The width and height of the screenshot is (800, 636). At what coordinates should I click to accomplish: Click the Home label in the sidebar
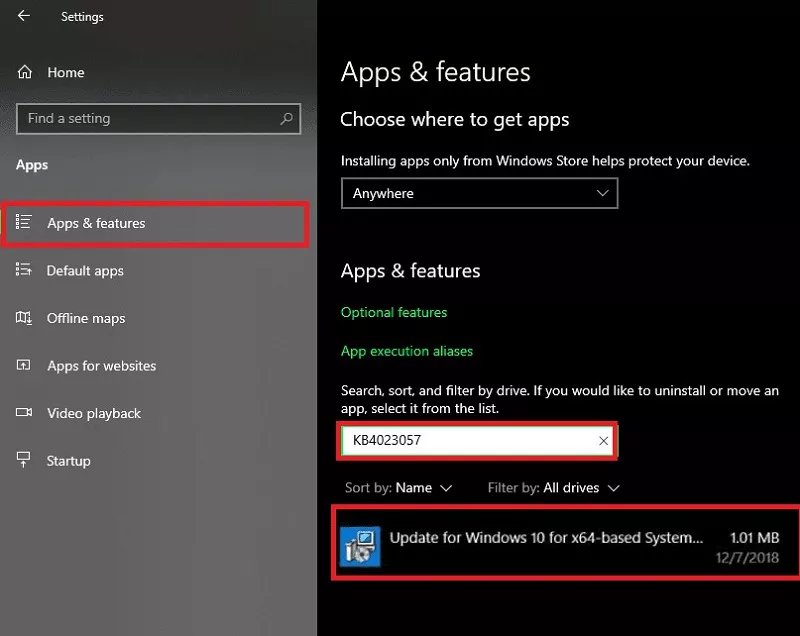[66, 72]
